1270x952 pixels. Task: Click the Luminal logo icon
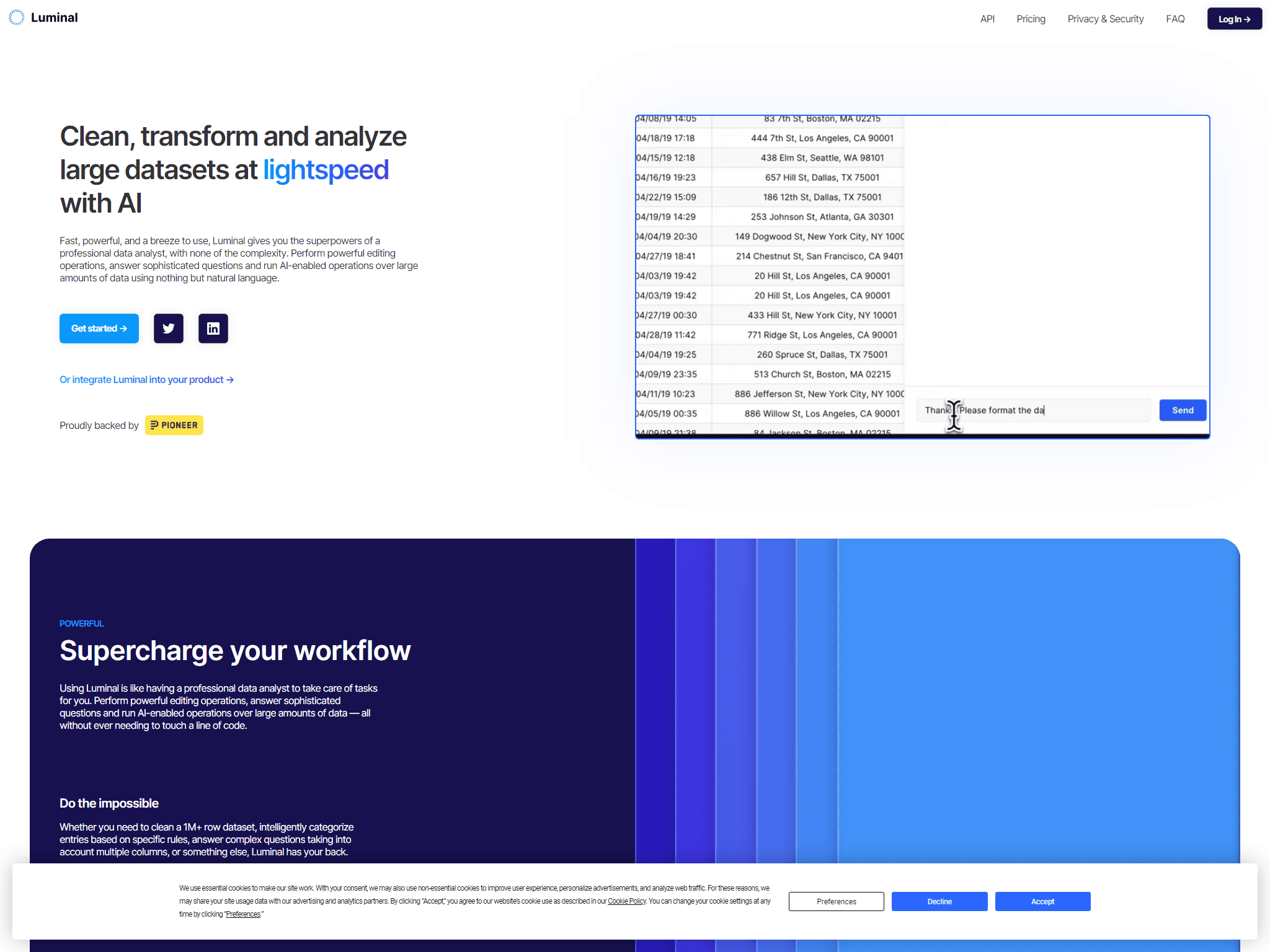(x=17, y=17)
